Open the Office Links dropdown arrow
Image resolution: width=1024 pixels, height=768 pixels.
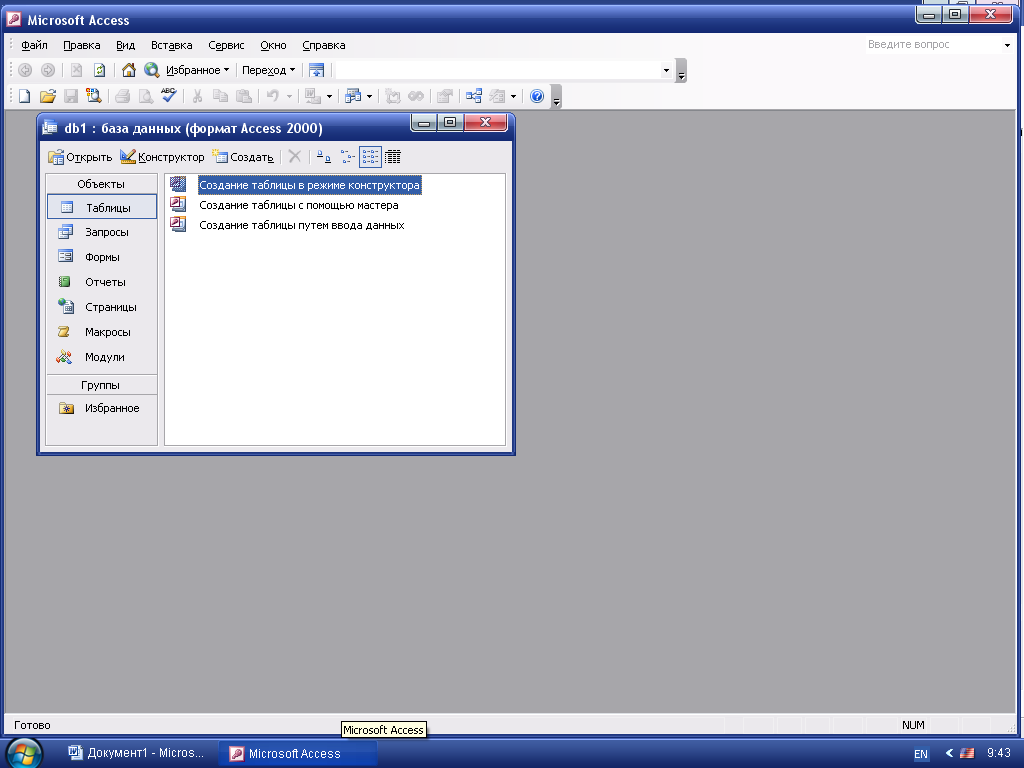point(329,96)
